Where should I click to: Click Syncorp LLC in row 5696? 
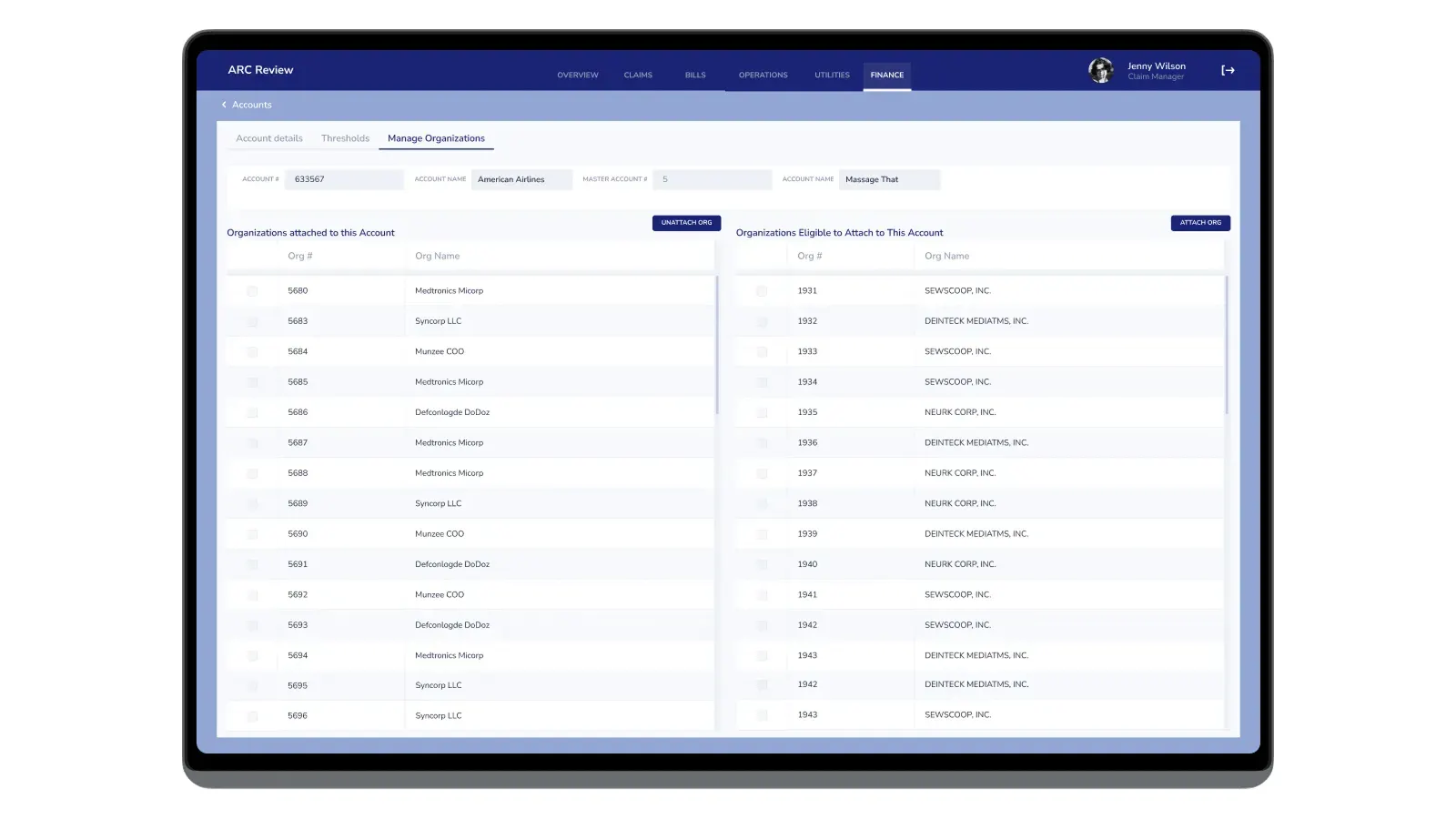439,716
